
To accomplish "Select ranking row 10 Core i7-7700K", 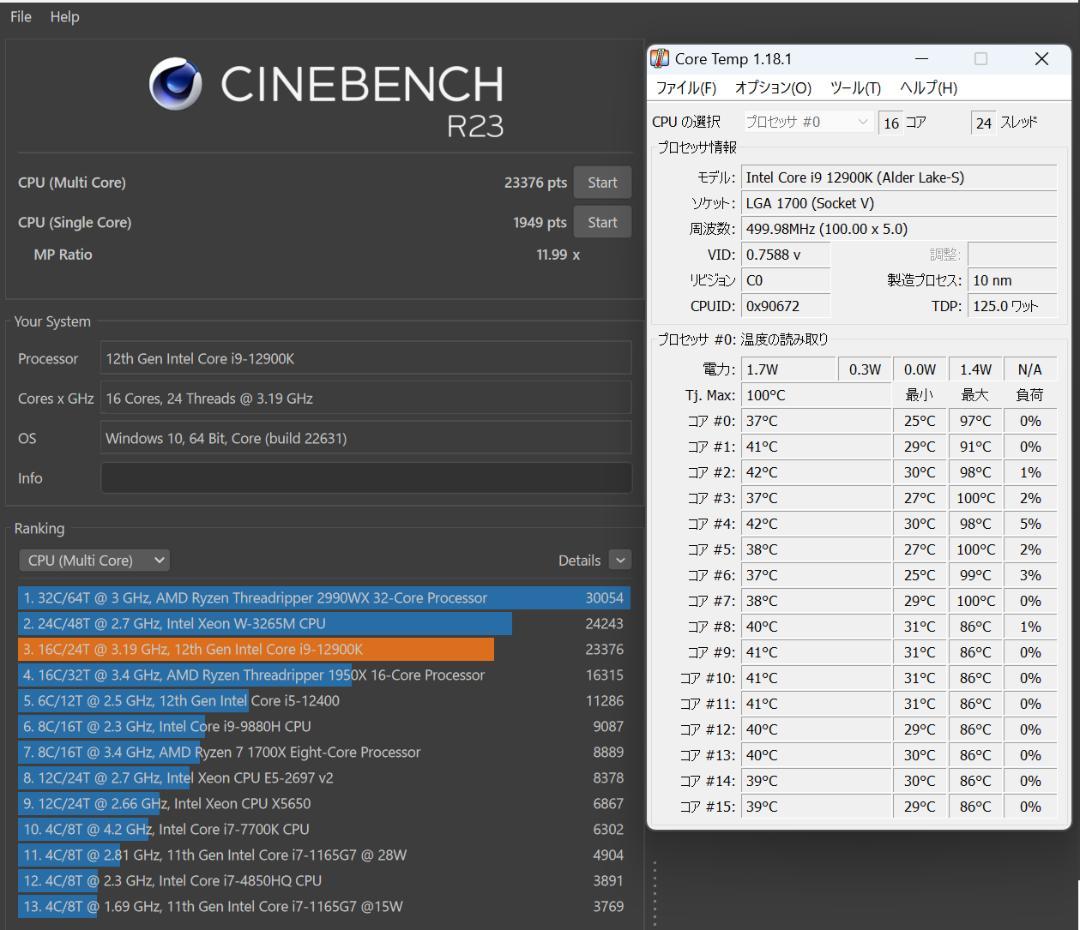I will pos(324,829).
